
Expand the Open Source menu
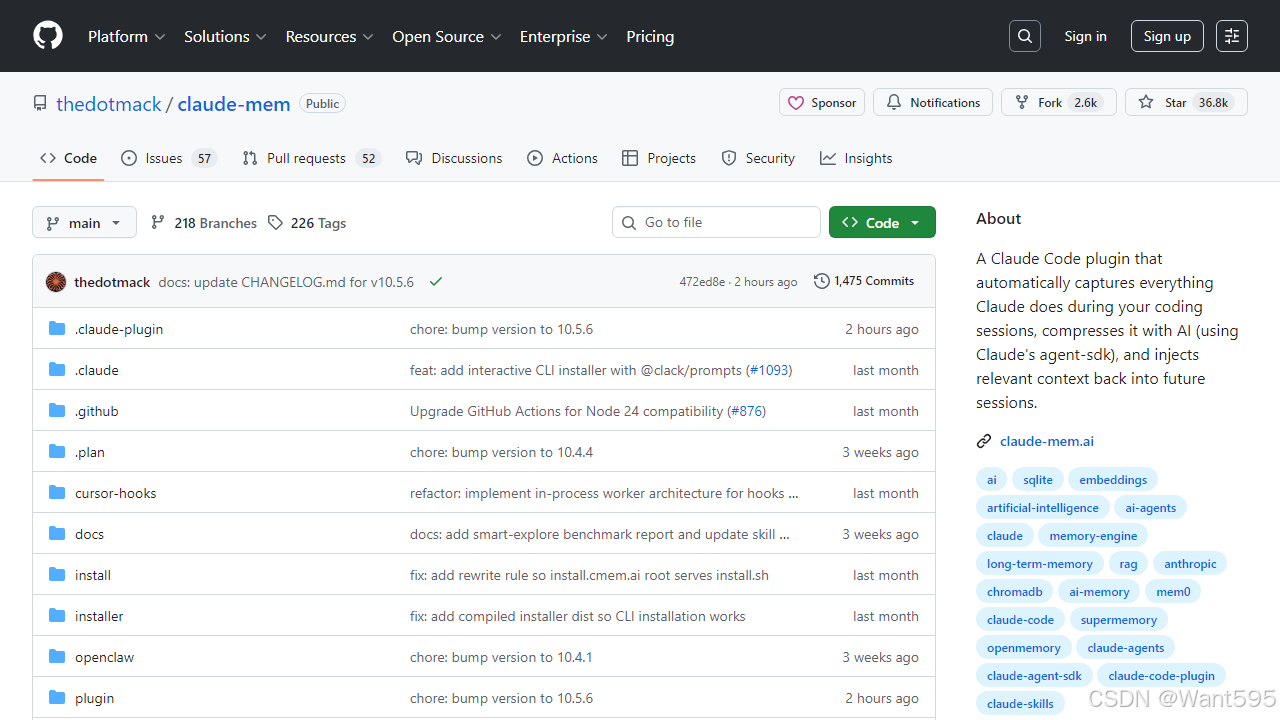click(447, 36)
